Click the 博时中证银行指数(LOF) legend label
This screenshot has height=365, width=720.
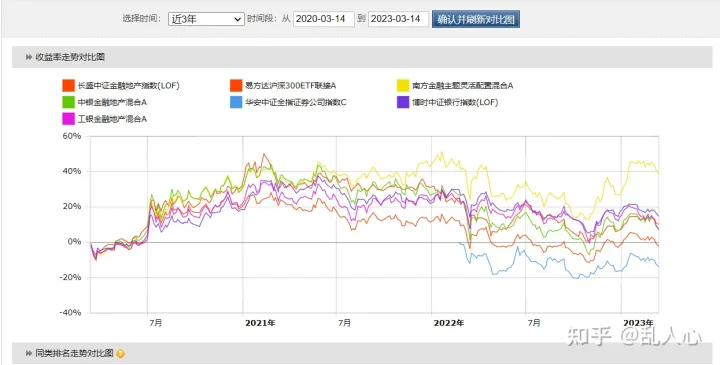[x=455, y=103]
